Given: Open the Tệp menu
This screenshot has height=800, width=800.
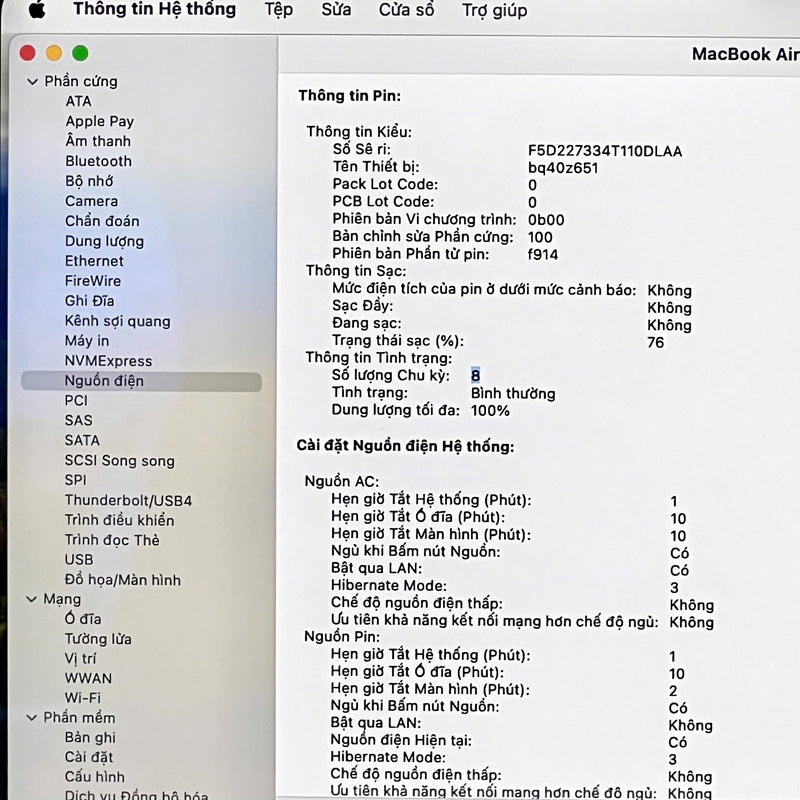Looking at the screenshot, I should [279, 10].
